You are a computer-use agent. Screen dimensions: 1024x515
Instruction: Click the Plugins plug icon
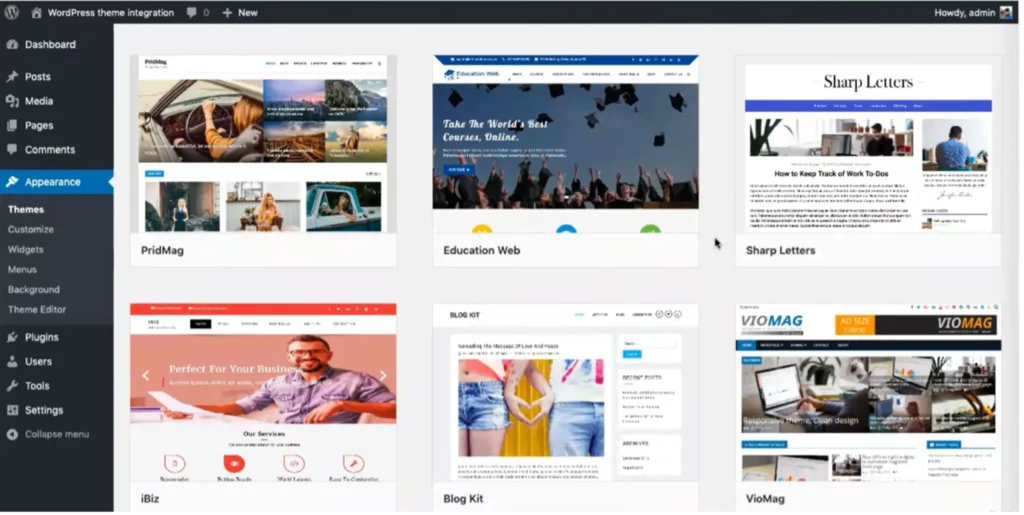(12, 337)
